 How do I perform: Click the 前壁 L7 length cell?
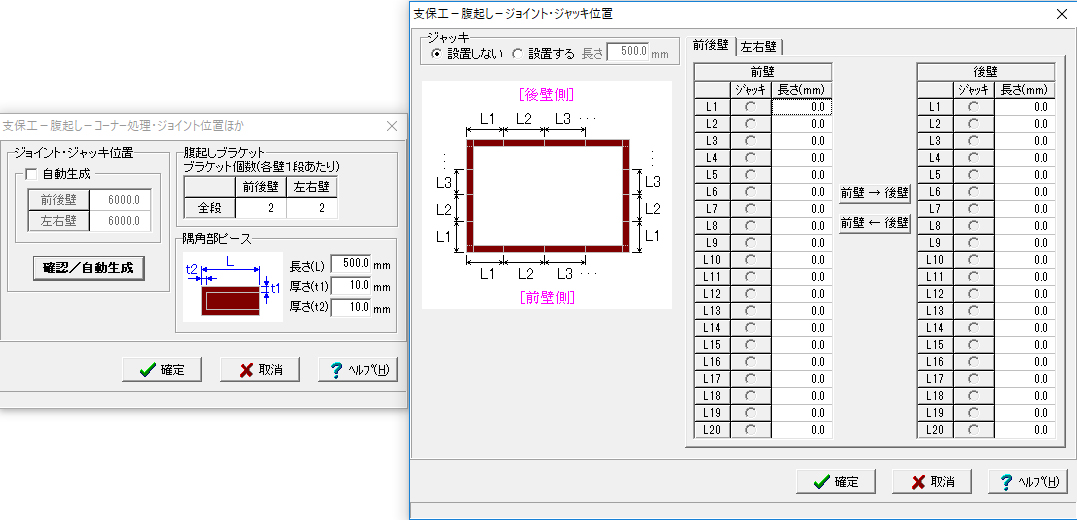pos(802,209)
